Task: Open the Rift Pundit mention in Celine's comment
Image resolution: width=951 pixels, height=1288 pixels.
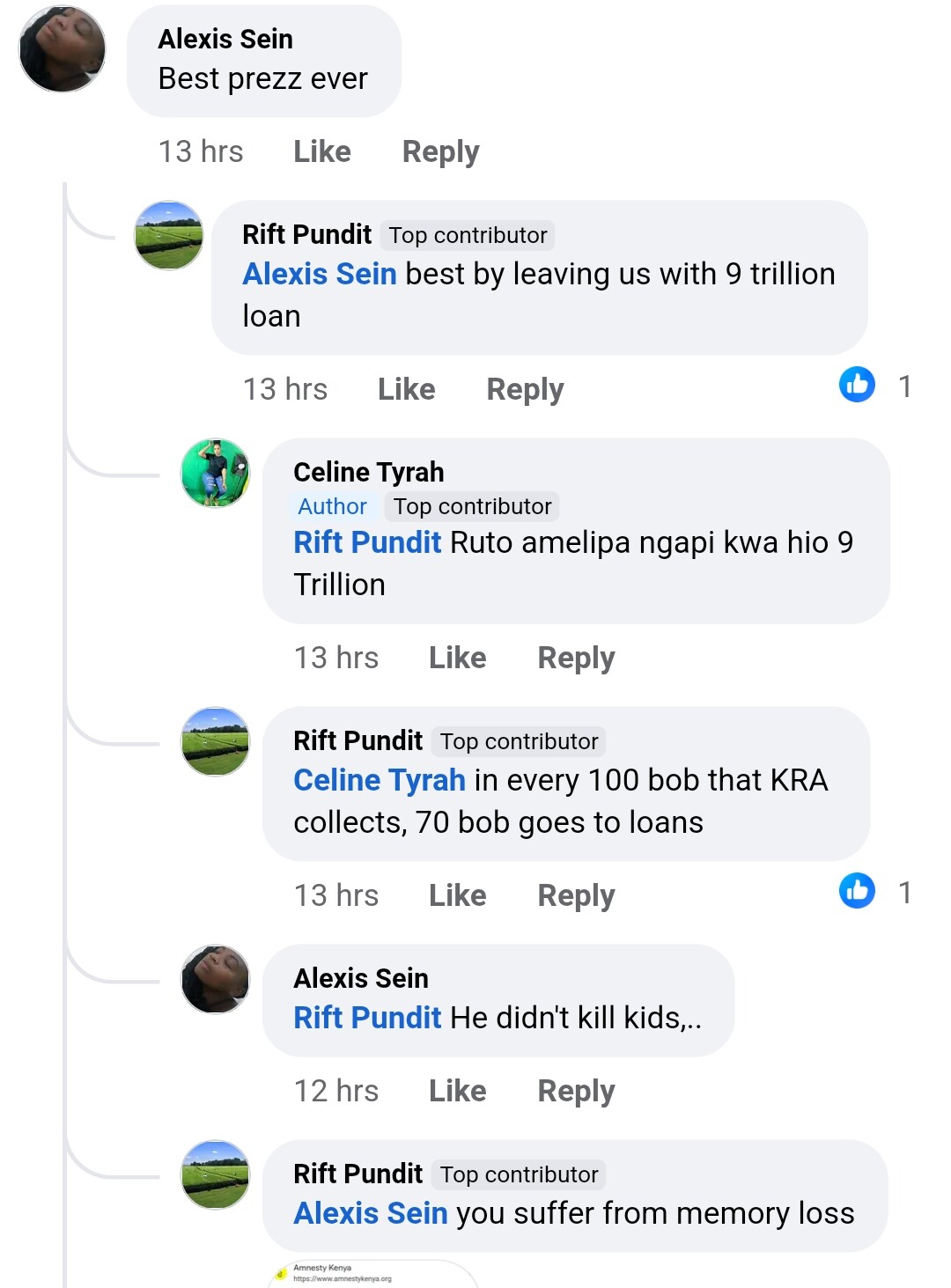Action: tap(367, 542)
